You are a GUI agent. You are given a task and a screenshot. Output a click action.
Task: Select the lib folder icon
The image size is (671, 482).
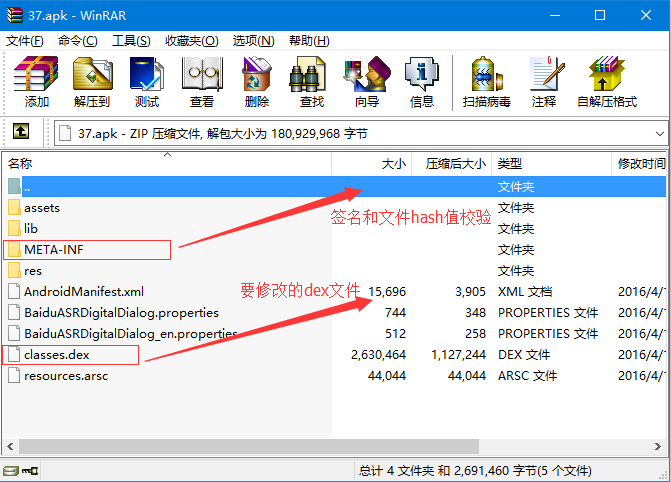point(14,229)
